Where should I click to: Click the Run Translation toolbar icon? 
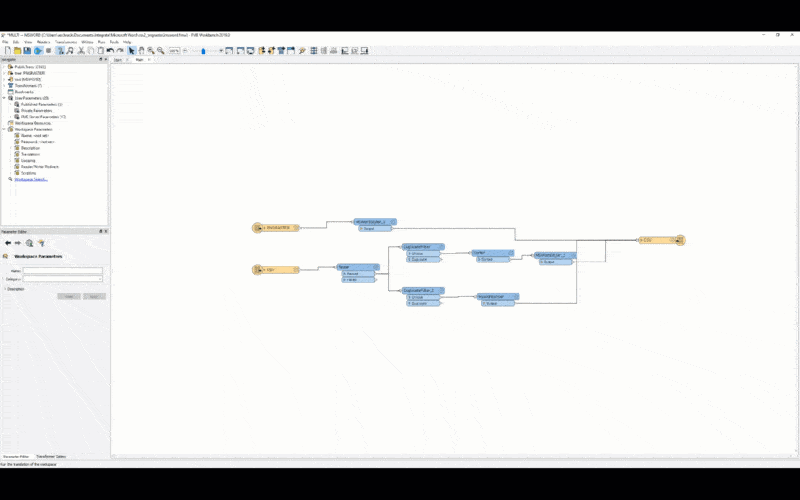coord(38,50)
